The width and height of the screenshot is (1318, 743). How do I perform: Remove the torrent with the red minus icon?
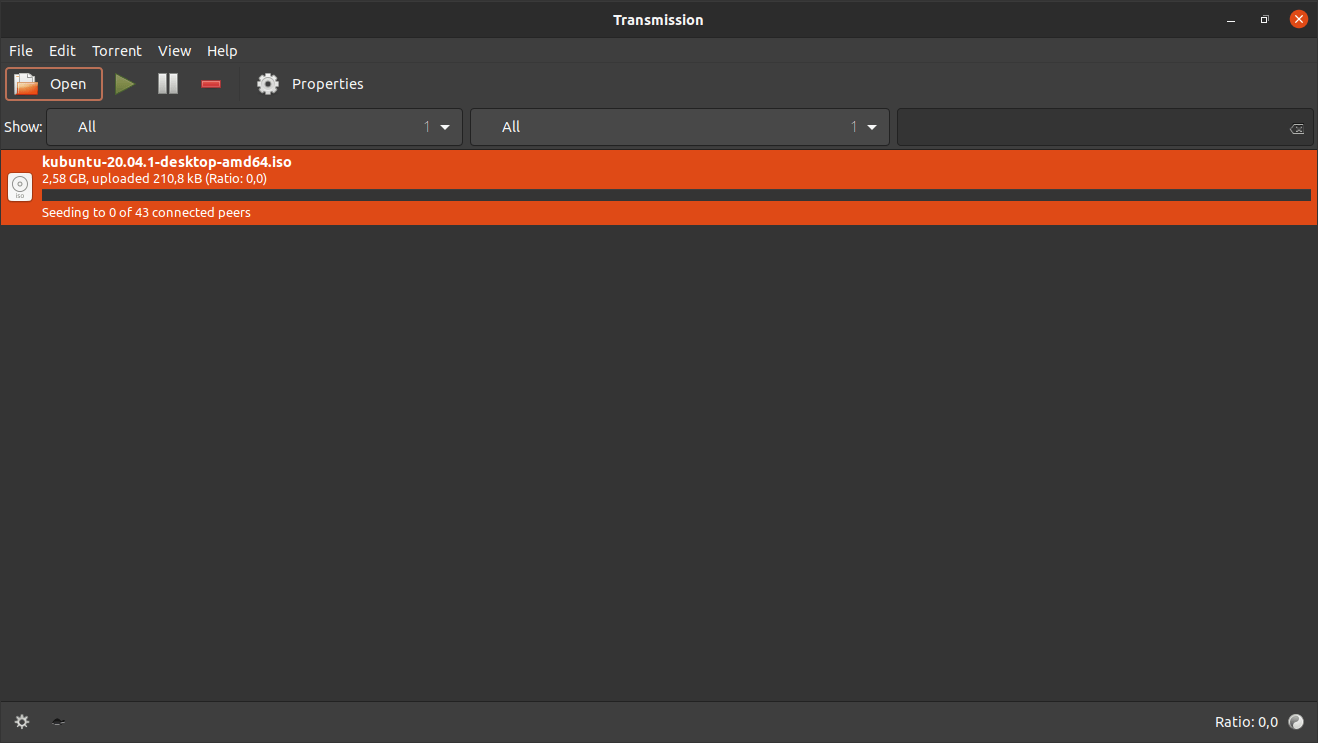point(211,84)
